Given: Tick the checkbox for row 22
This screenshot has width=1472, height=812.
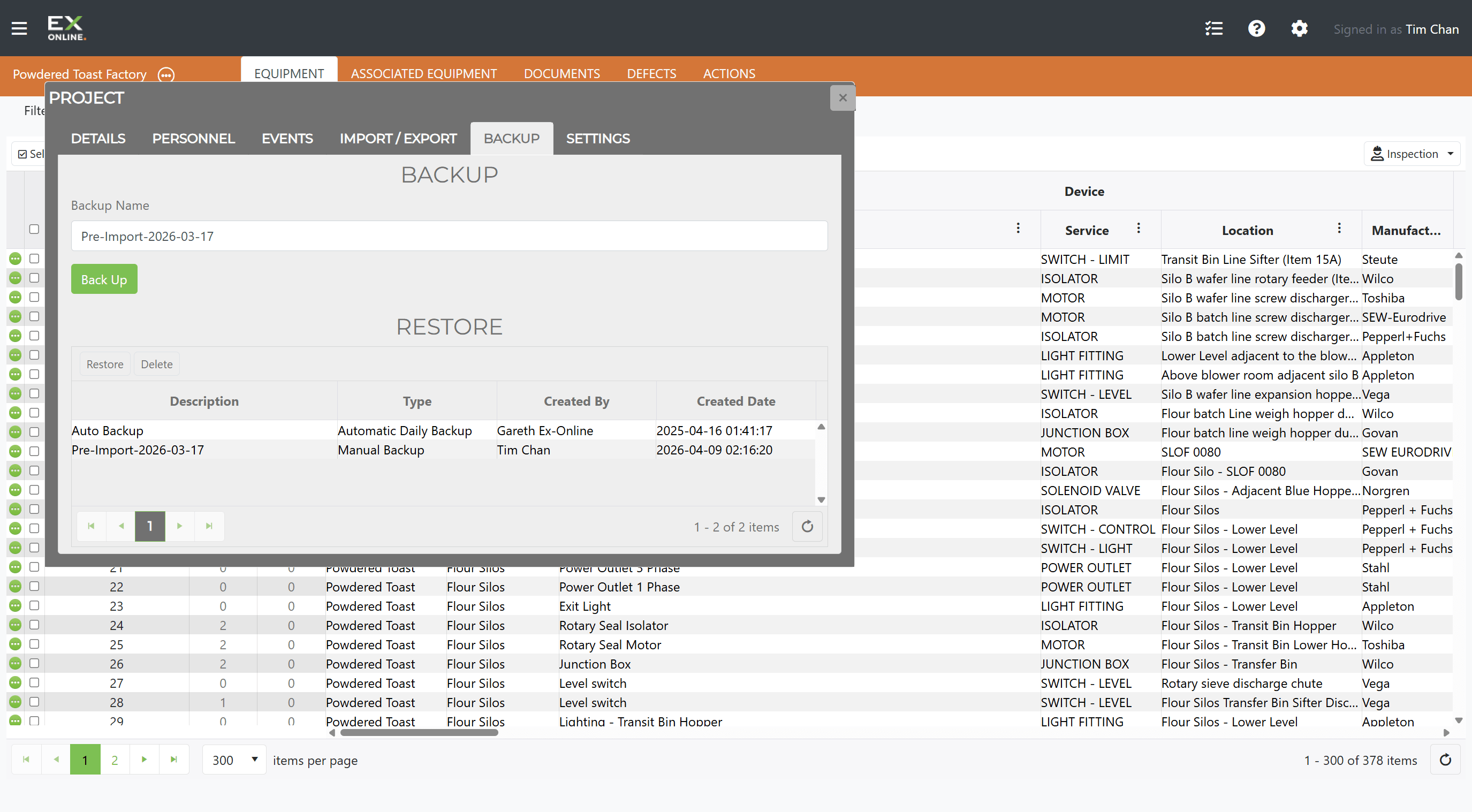Looking at the screenshot, I should coord(34,586).
